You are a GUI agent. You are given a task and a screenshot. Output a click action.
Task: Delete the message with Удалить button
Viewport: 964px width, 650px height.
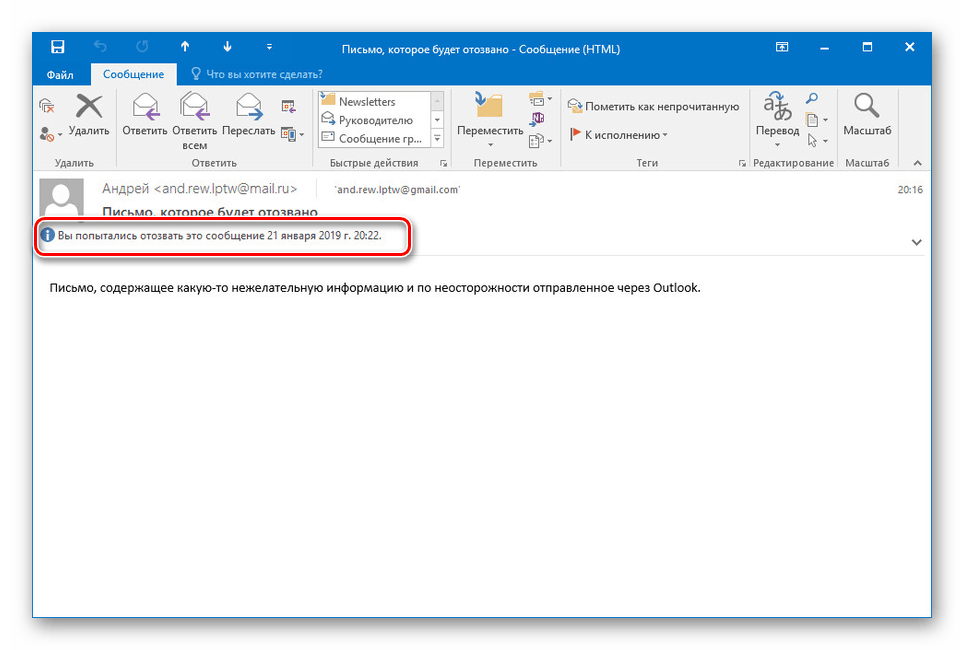(89, 114)
